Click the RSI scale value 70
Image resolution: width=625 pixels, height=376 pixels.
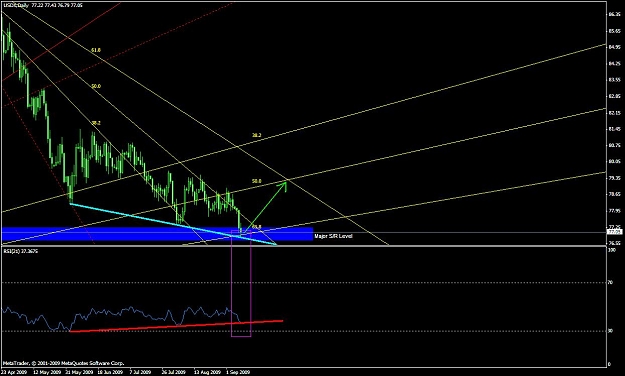pyautogui.click(x=611, y=282)
